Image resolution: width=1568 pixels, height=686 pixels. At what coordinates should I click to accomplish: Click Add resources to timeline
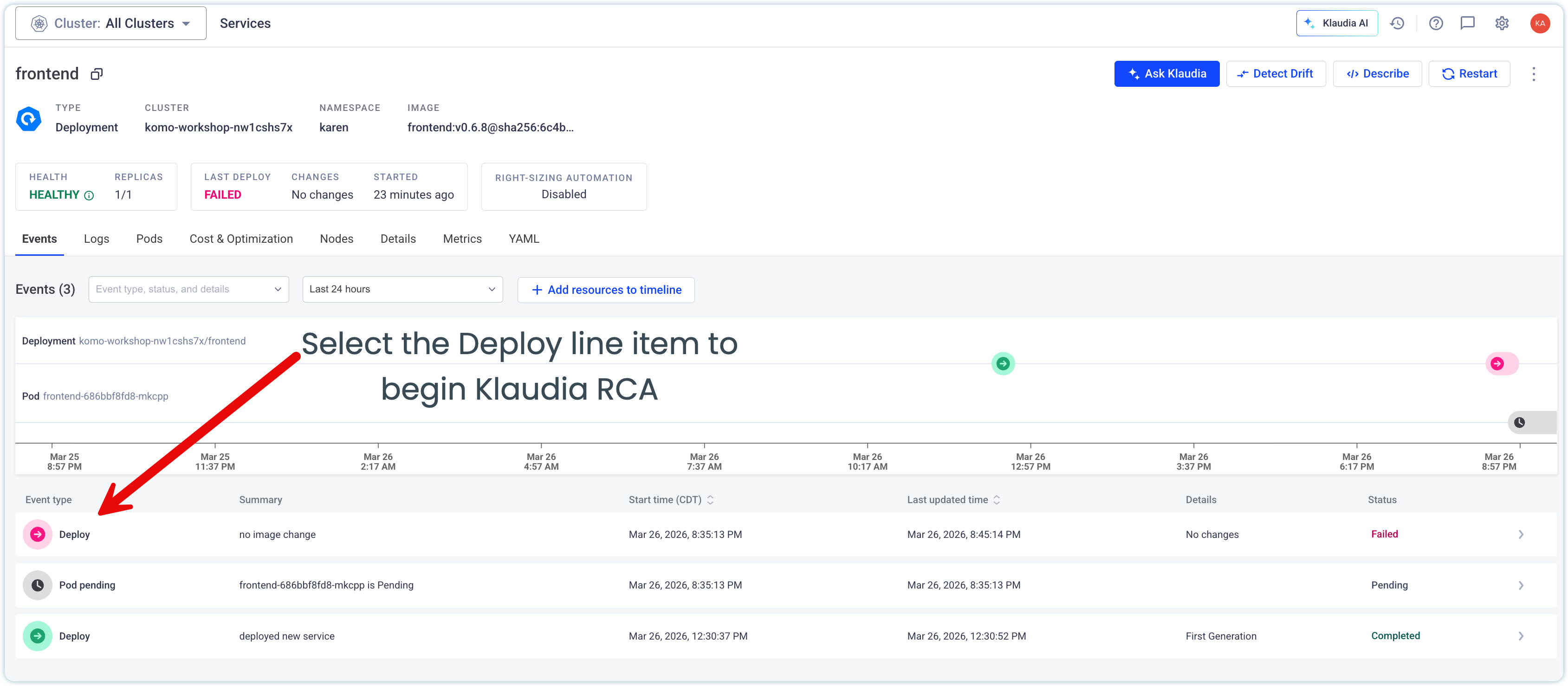(606, 290)
